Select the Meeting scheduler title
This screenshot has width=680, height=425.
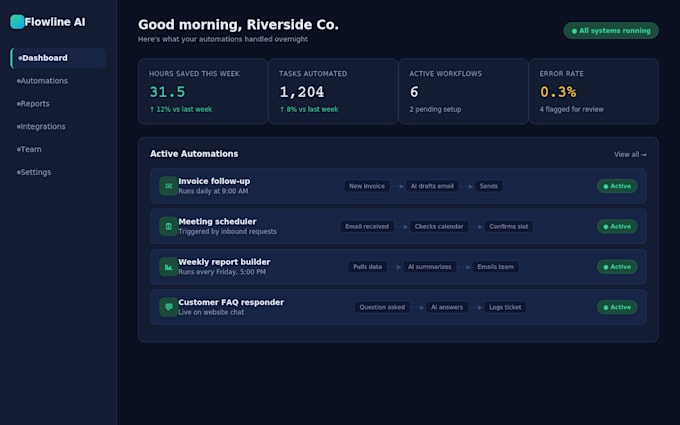(217, 222)
